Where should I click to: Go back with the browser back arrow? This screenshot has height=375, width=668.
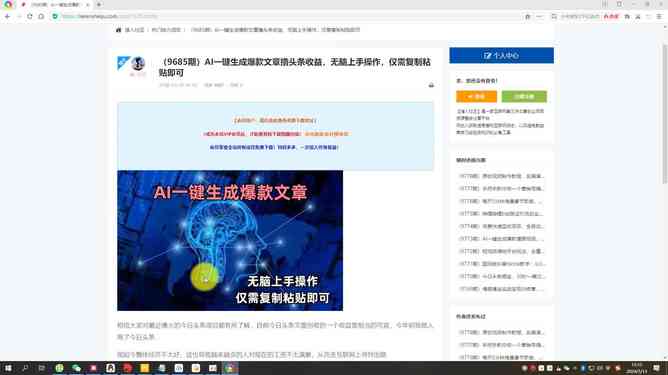7,16
